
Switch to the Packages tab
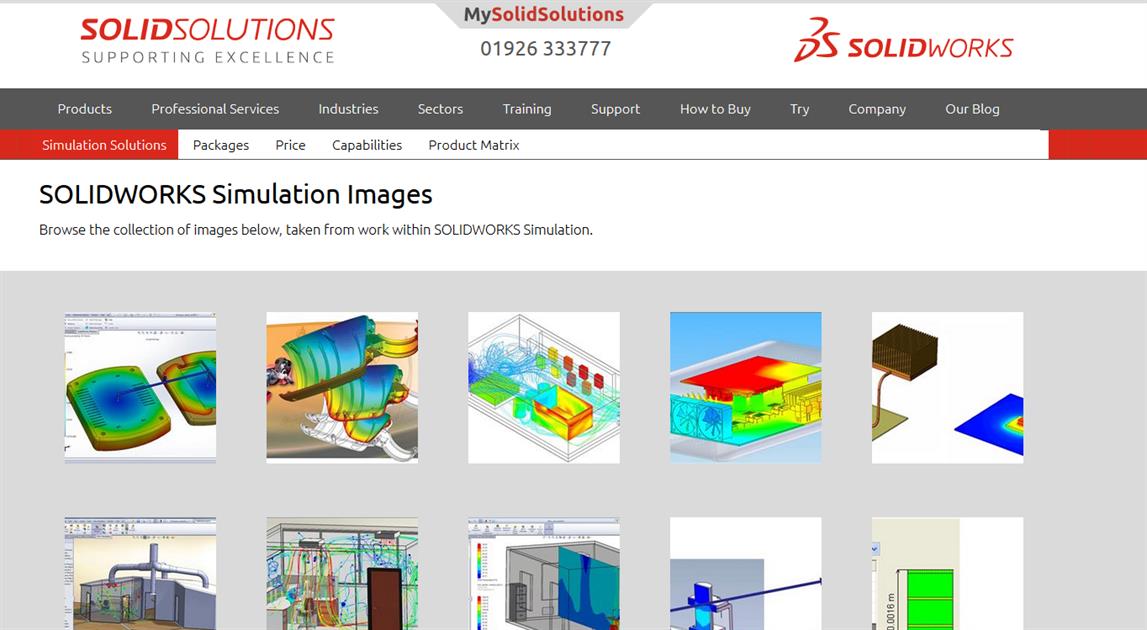pos(220,145)
